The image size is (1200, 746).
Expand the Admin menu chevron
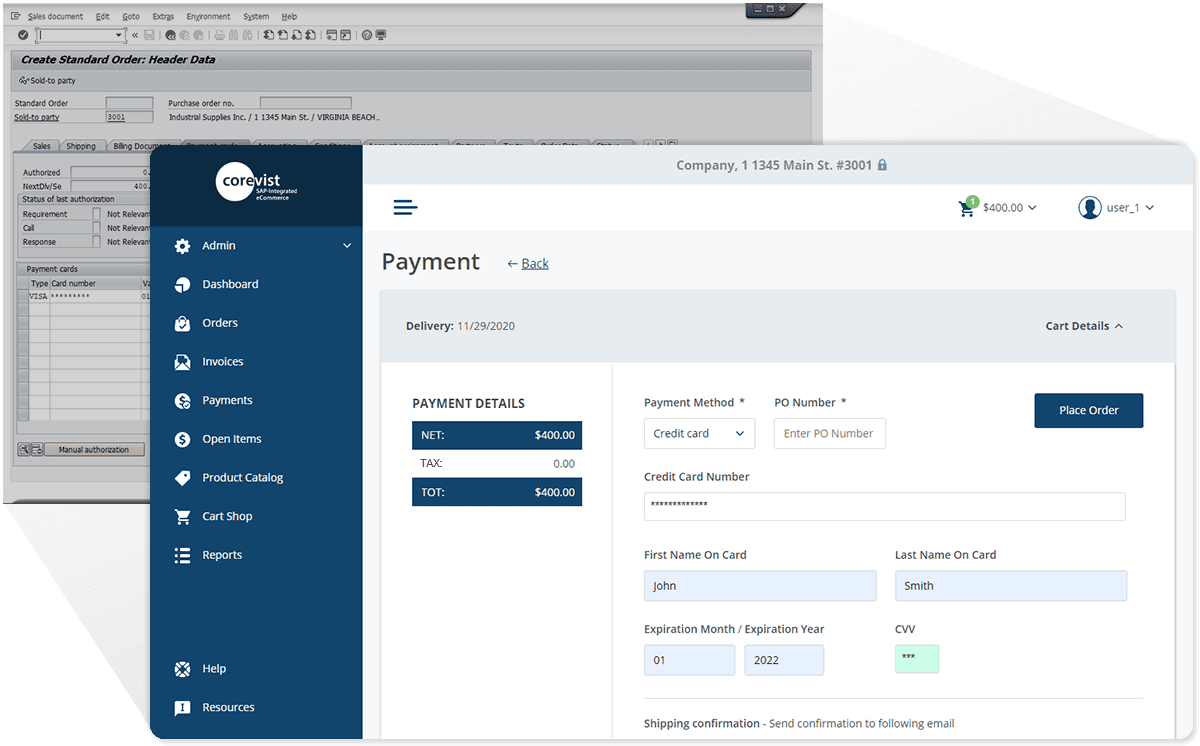pyautogui.click(x=347, y=246)
